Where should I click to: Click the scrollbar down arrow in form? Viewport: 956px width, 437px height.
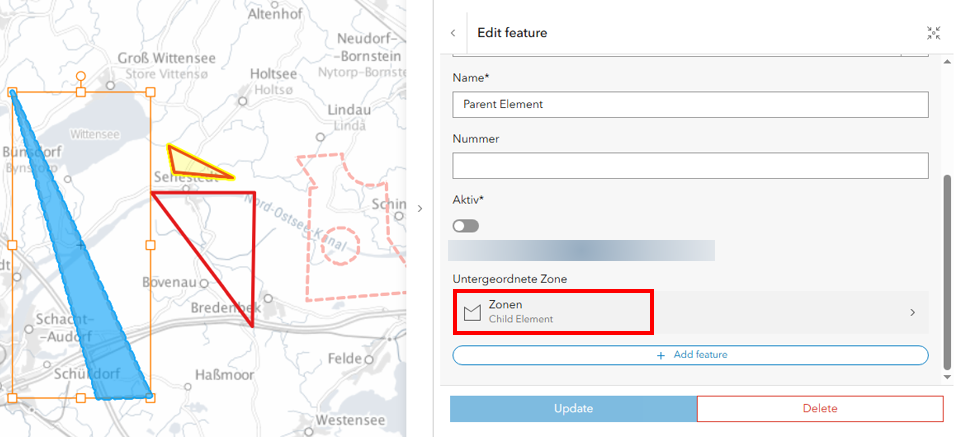[x=947, y=377]
